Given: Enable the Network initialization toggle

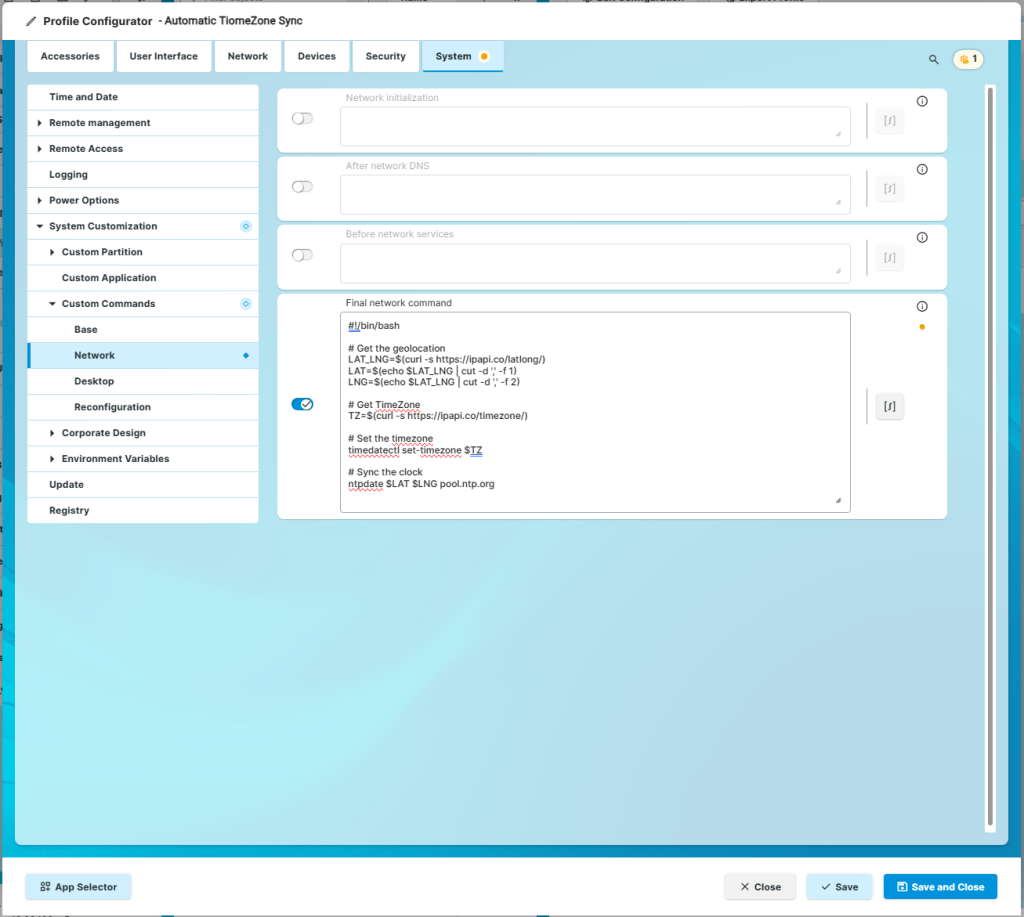Looking at the screenshot, I should [x=302, y=118].
